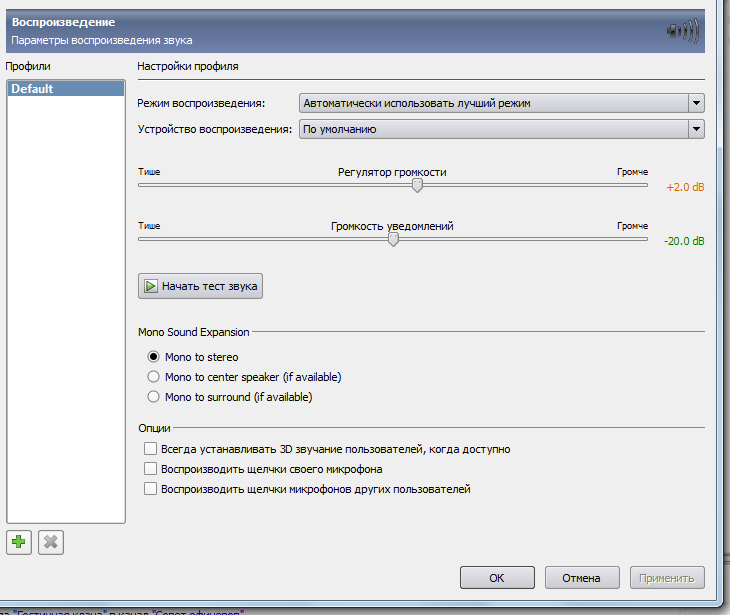Enable playing own microphone clicks
The width and height of the screenshot is (730, 615).
click(151, 469)
